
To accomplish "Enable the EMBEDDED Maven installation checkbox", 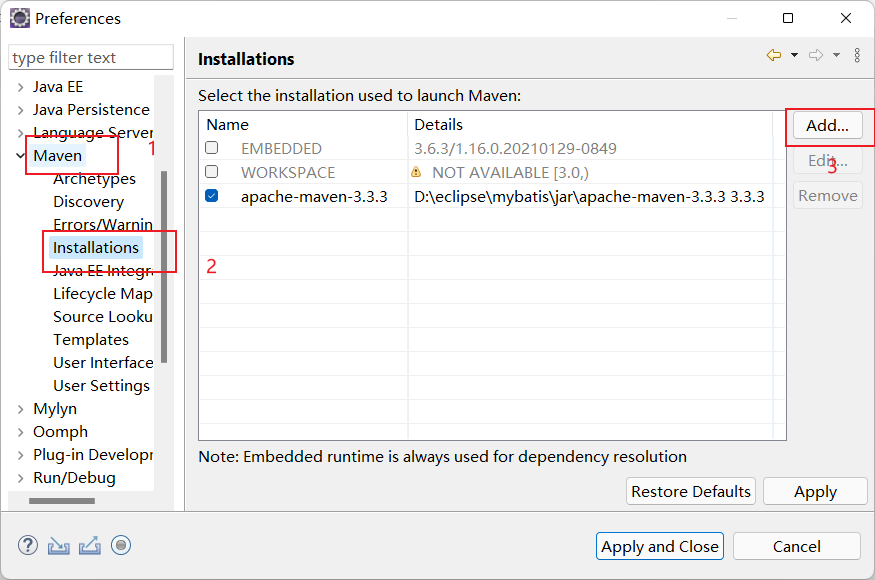I will point(212,148).
